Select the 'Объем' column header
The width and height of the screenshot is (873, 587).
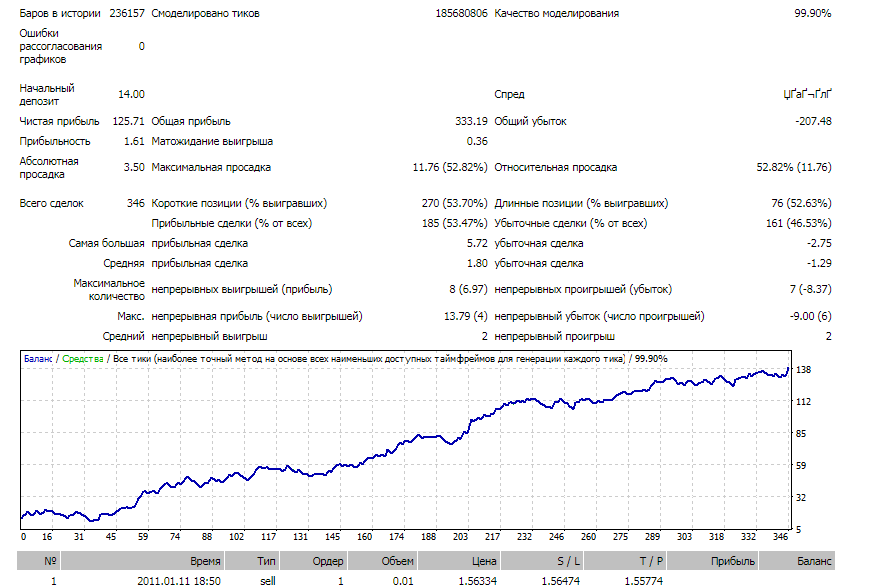382,561
